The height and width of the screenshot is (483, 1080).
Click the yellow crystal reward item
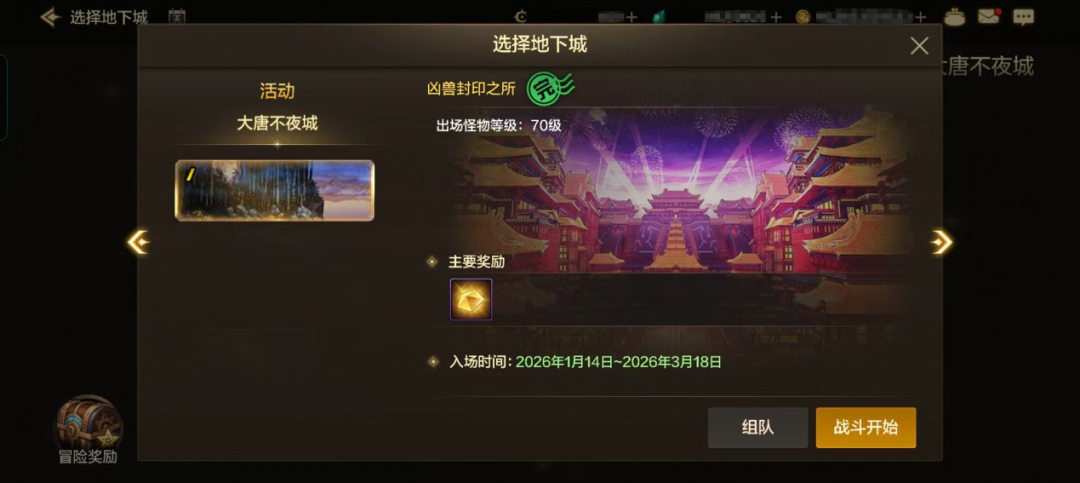coord(471,300)
